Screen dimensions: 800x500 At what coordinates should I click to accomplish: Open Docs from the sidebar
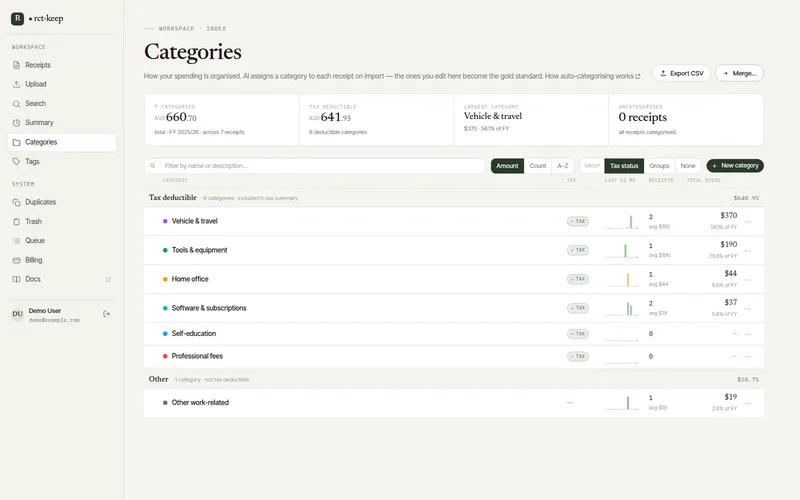pos(62,280)
